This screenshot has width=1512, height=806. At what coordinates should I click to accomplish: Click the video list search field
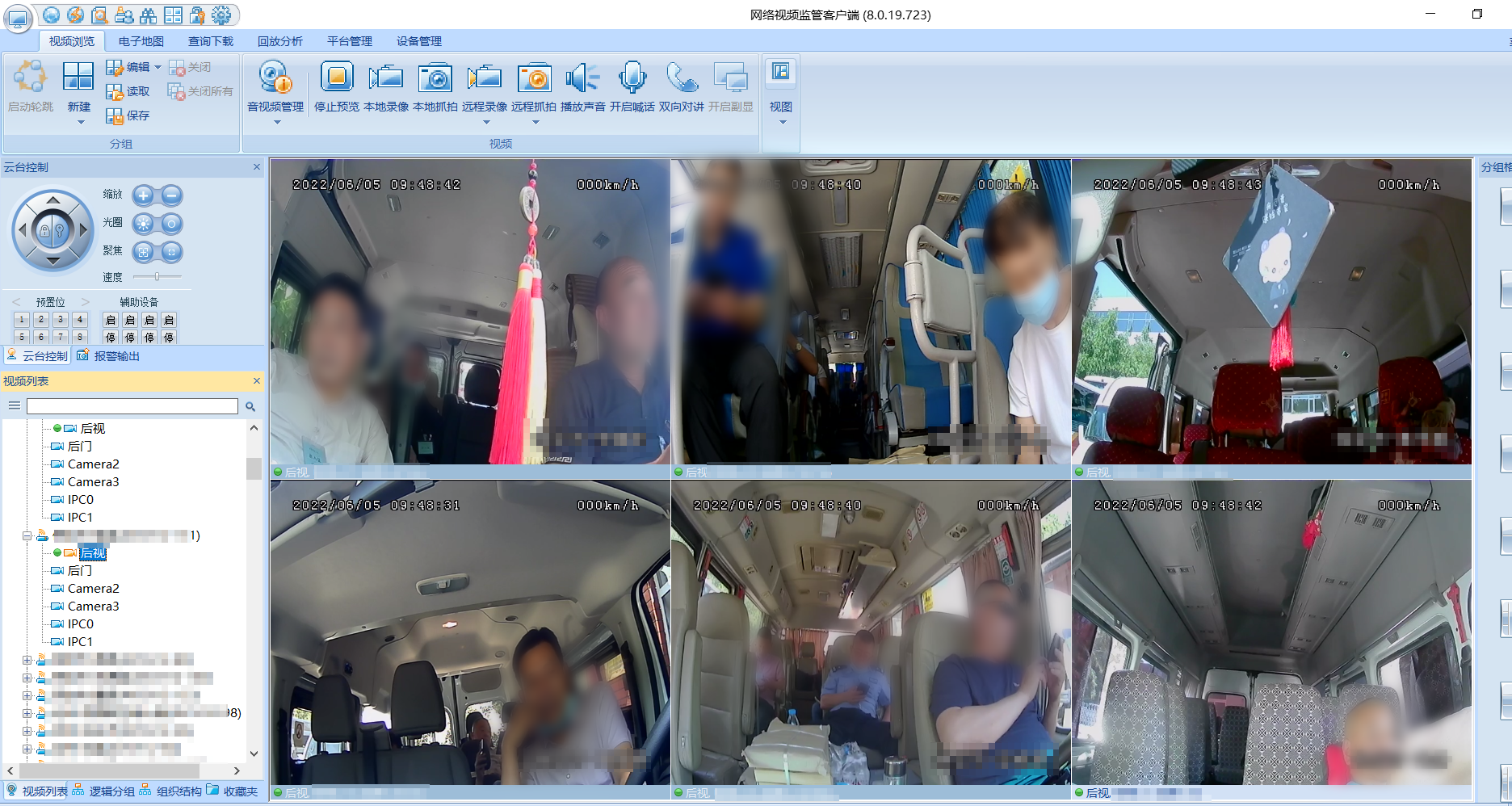[132, 406]
